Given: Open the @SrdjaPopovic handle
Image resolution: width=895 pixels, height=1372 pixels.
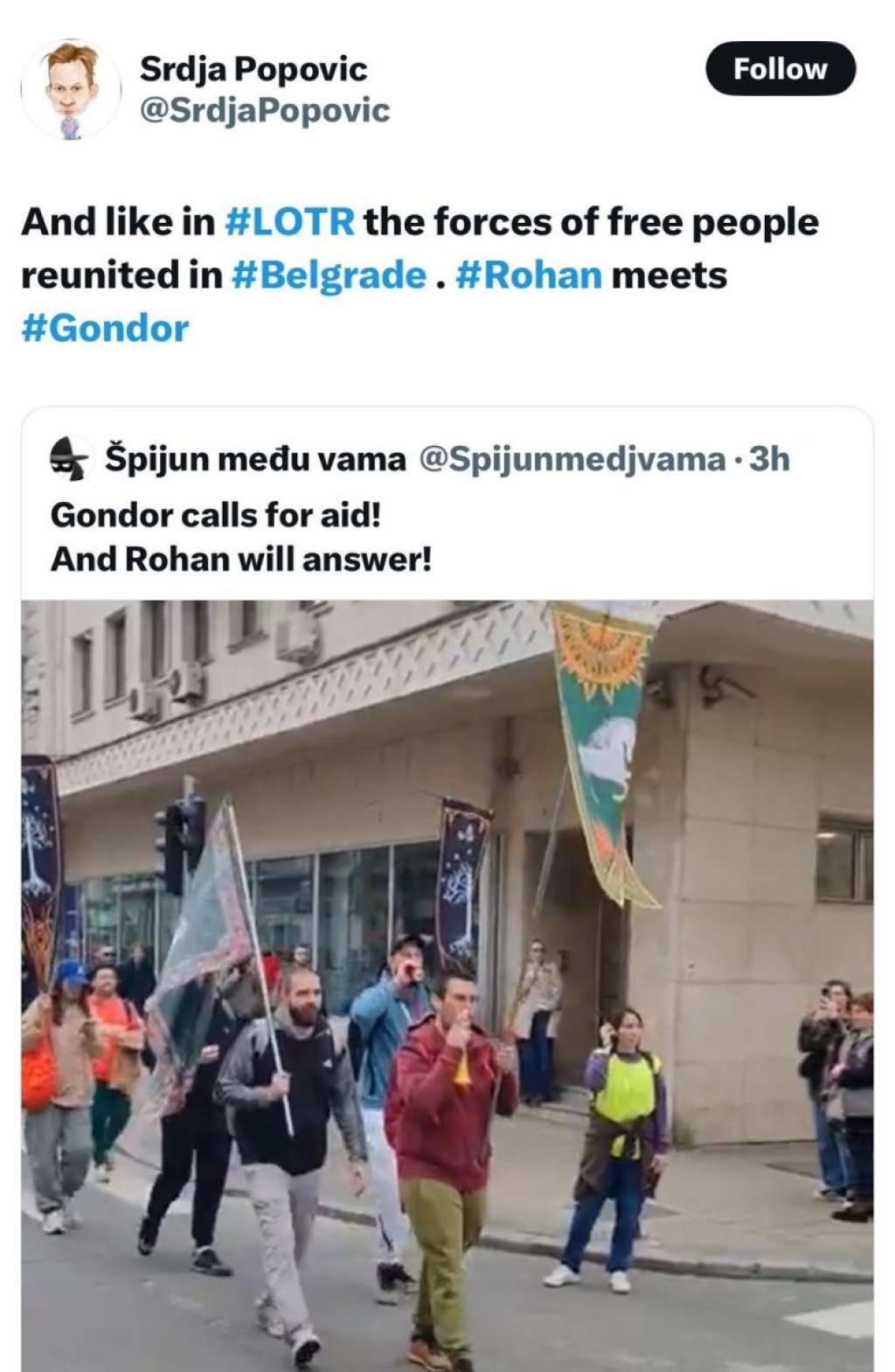Looking at the screenshot, I should [x=265, y=111].
